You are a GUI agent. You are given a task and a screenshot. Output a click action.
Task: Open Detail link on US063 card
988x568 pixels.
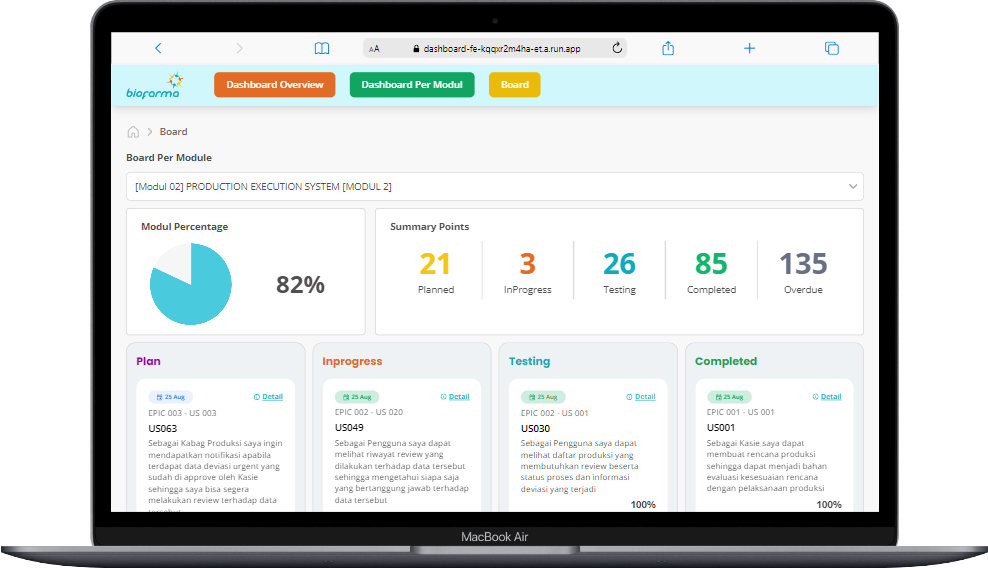point(271,397)
